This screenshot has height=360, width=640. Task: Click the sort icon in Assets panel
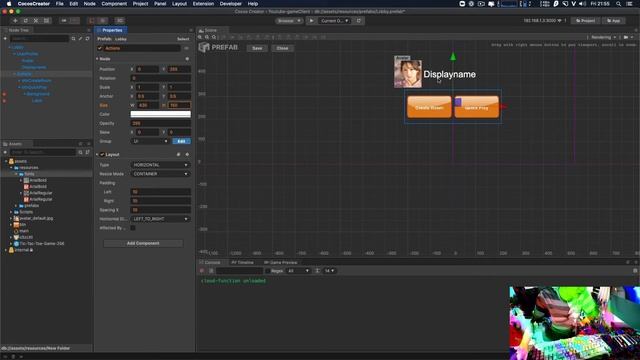pyautogui.click(x=87, y=152)
